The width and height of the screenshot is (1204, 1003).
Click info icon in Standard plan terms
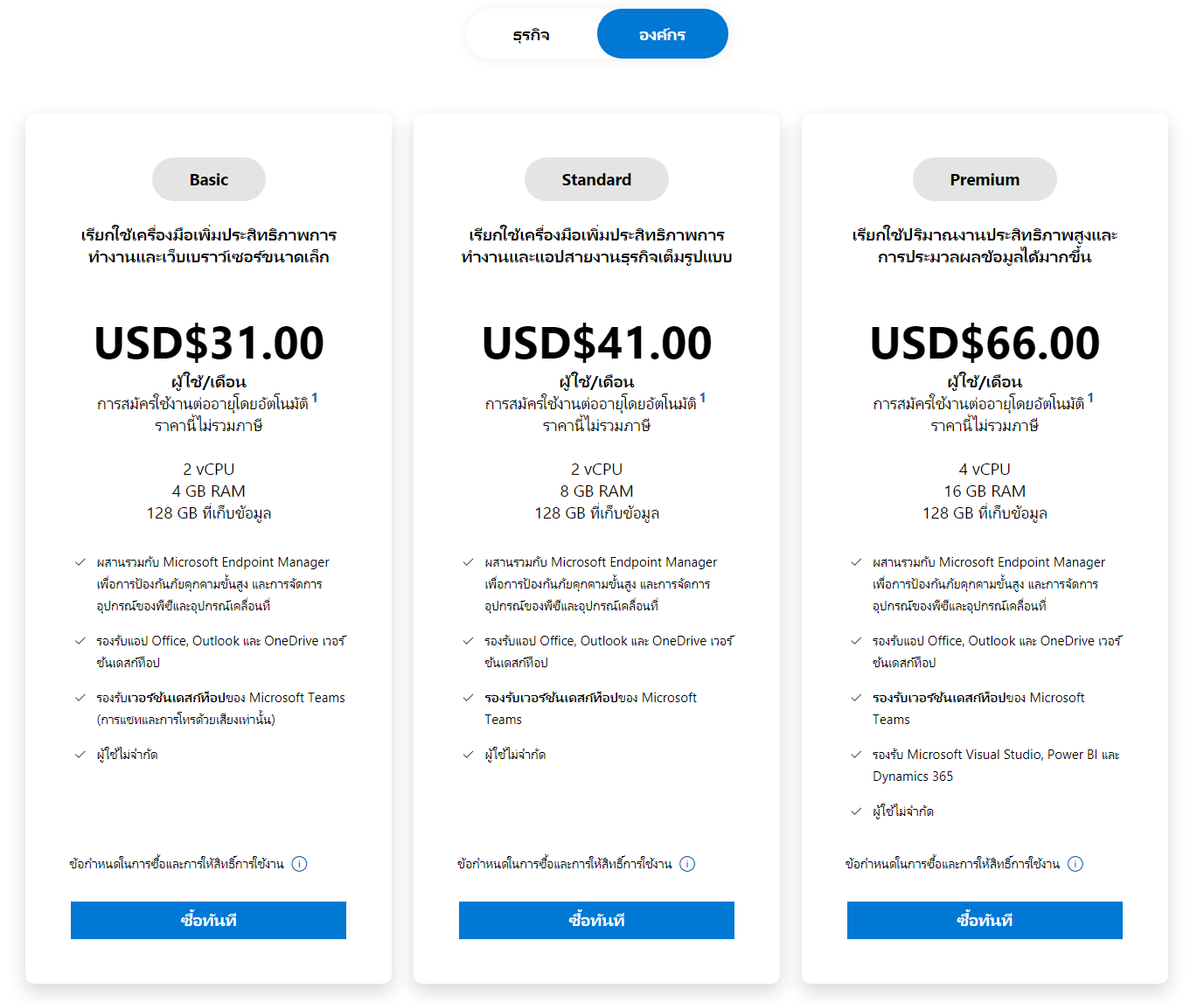(687, 864)
